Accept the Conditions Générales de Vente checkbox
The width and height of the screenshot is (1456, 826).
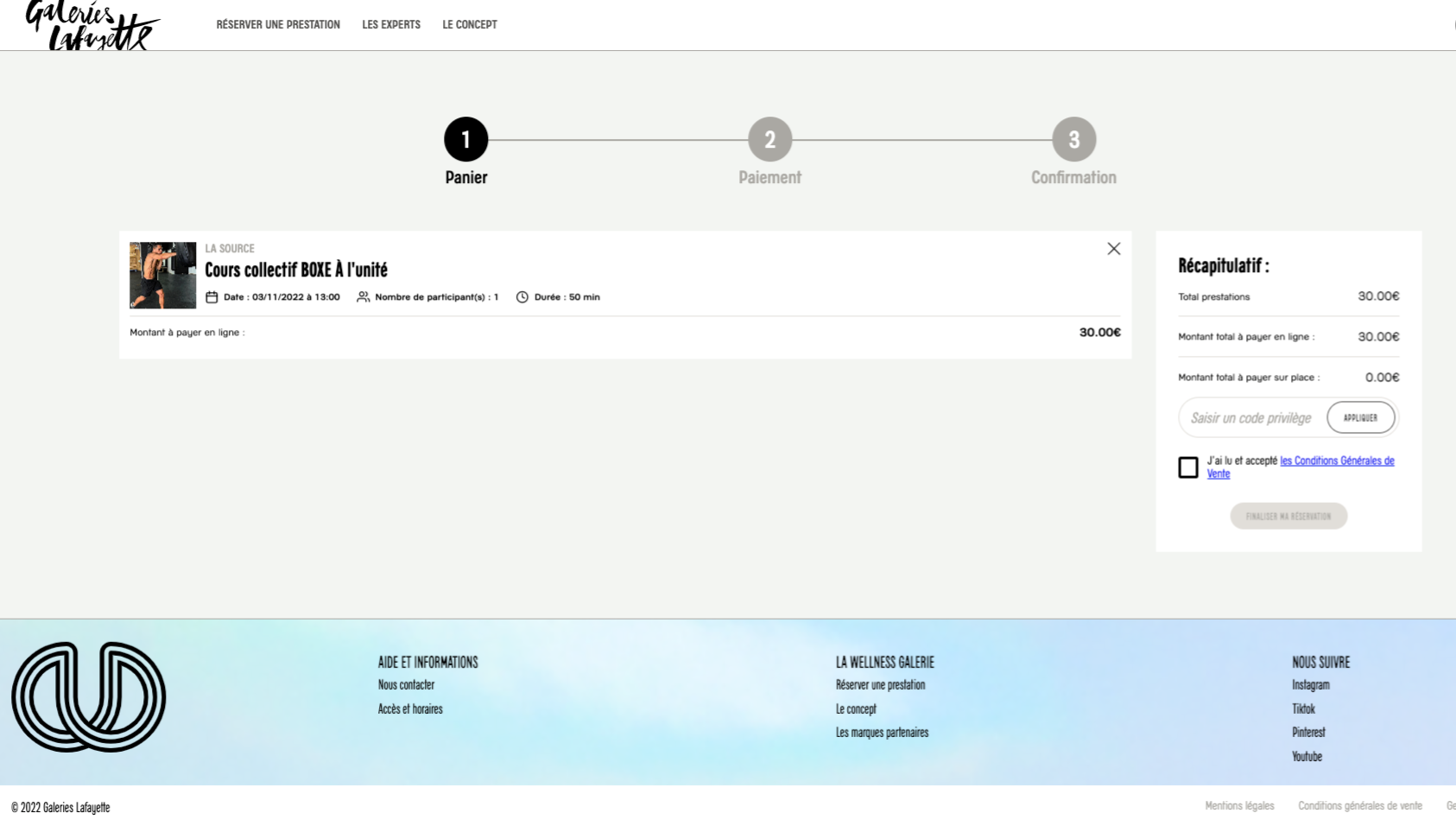click(x=1188, y=467)
